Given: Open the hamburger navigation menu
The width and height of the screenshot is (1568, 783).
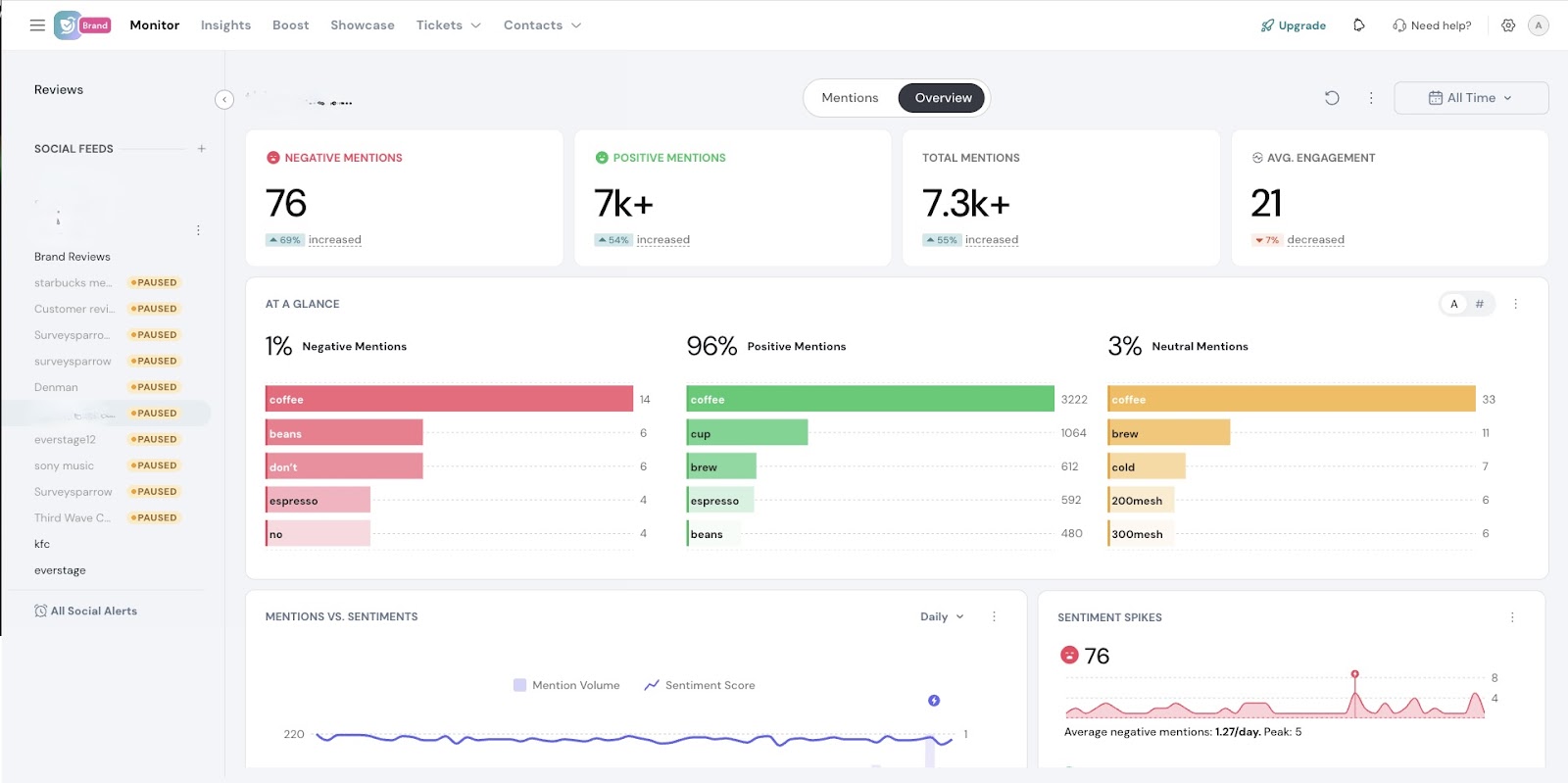Looking at the screenshot, I should click(x=37, y=25).
